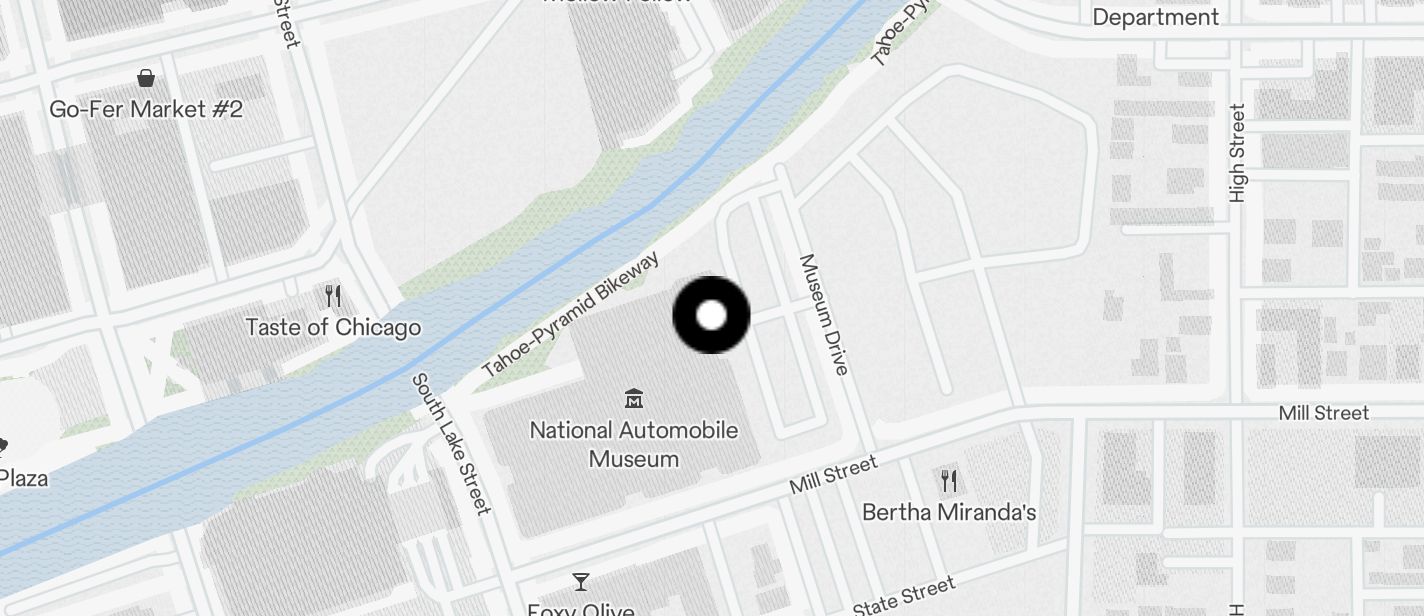Tap the Foxy Olive cocktail glass icon
Viewport: 1424px width, 616px height.
pyautogui.click(x=580, y=581)
